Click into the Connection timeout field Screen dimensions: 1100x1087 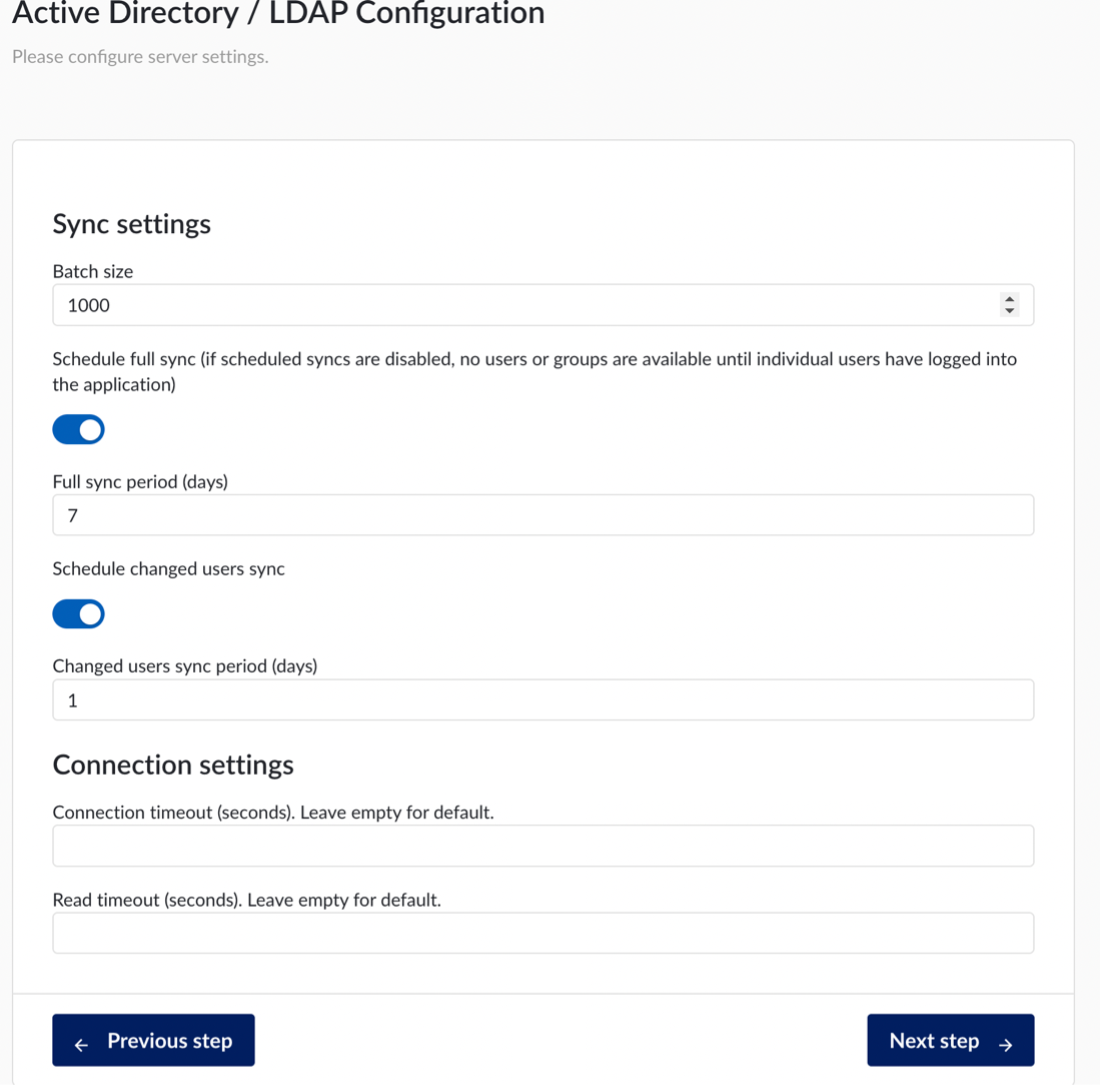pyautogui.click(x=542, y=846)
